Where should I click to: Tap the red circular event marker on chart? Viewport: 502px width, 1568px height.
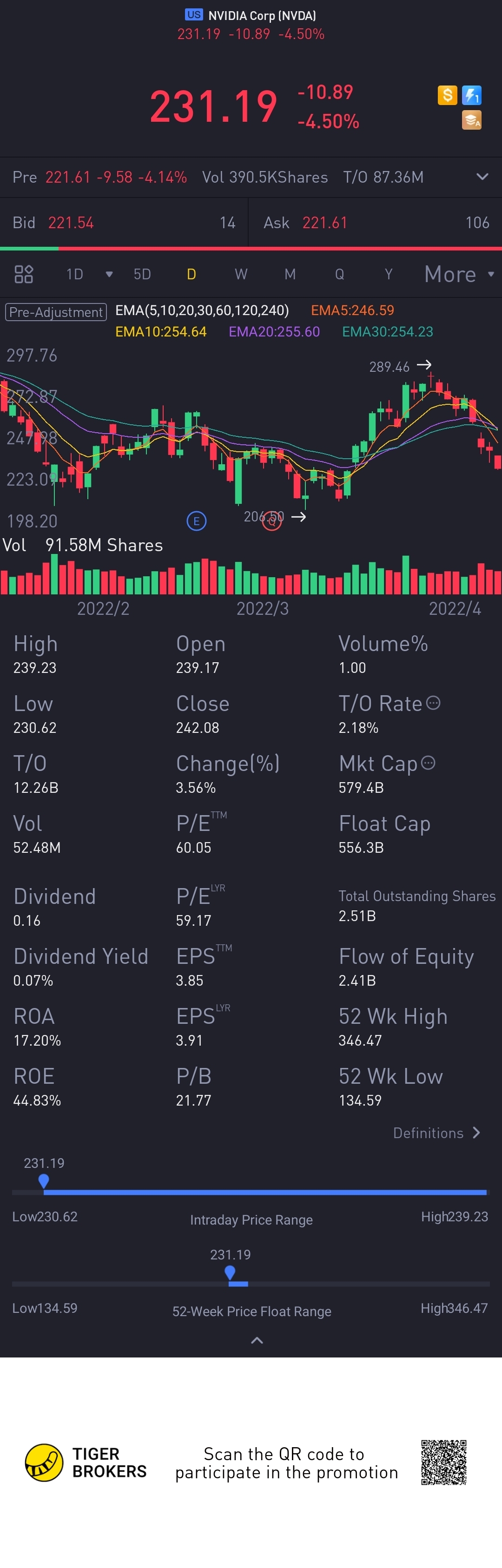(272, 520)
